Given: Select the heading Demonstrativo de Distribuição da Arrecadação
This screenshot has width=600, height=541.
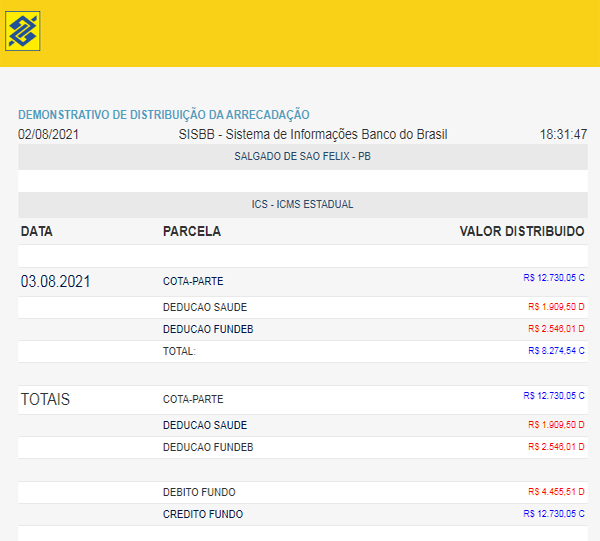Looking at the screenshot, I should [164, 114].
